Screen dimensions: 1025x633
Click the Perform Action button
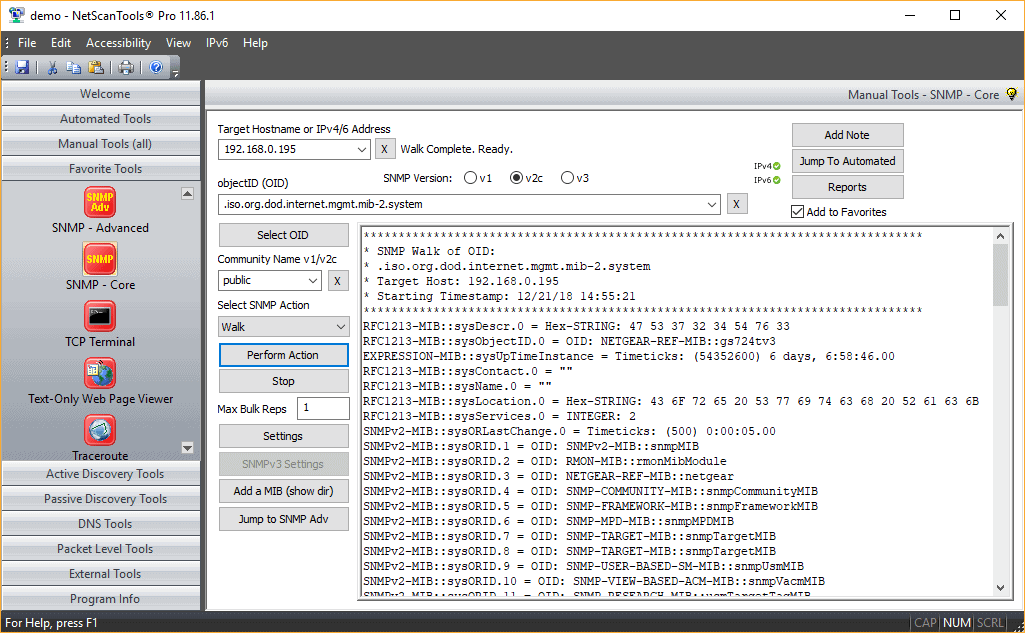283,354
